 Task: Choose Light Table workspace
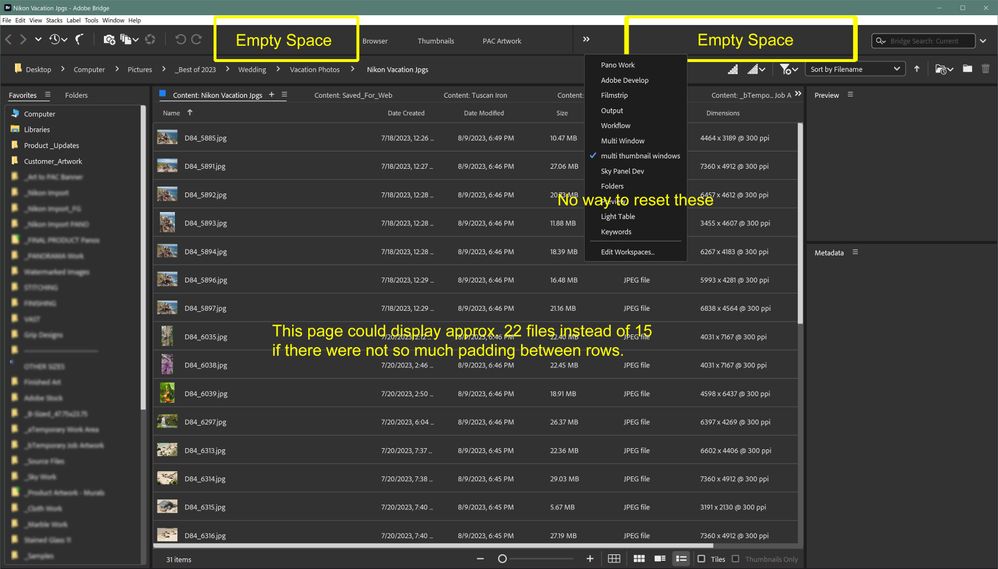tap(618, 216)
